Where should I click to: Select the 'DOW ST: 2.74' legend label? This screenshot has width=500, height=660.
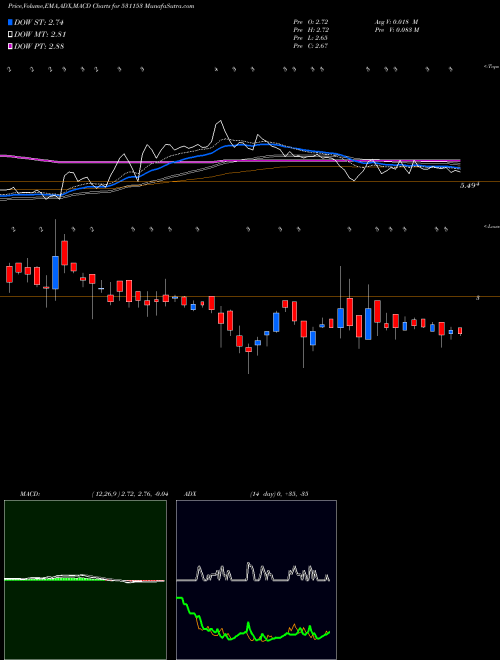click(x=39, y=22)
